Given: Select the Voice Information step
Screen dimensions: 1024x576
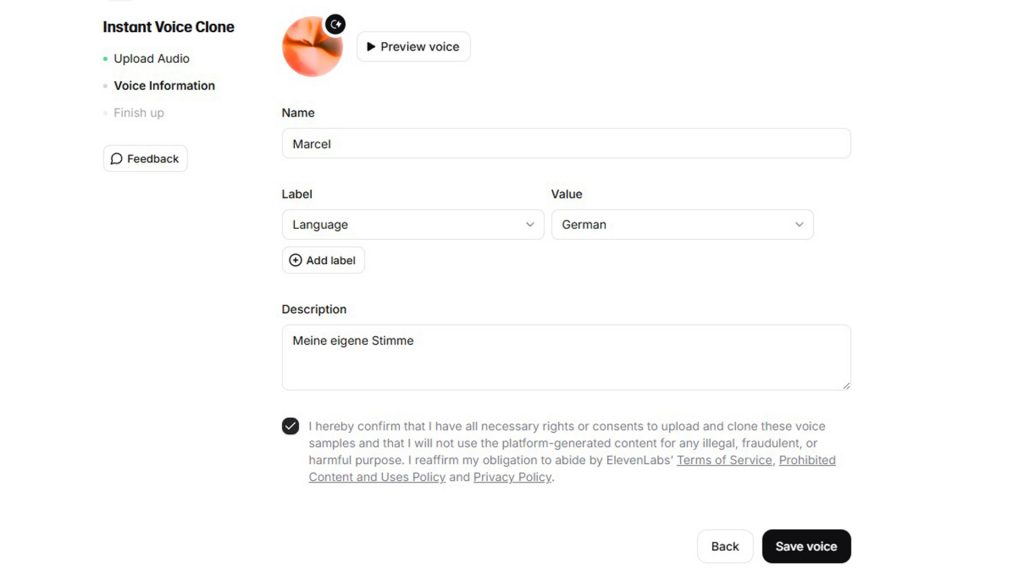Looking at the screenshot, I should pos(164,86).
